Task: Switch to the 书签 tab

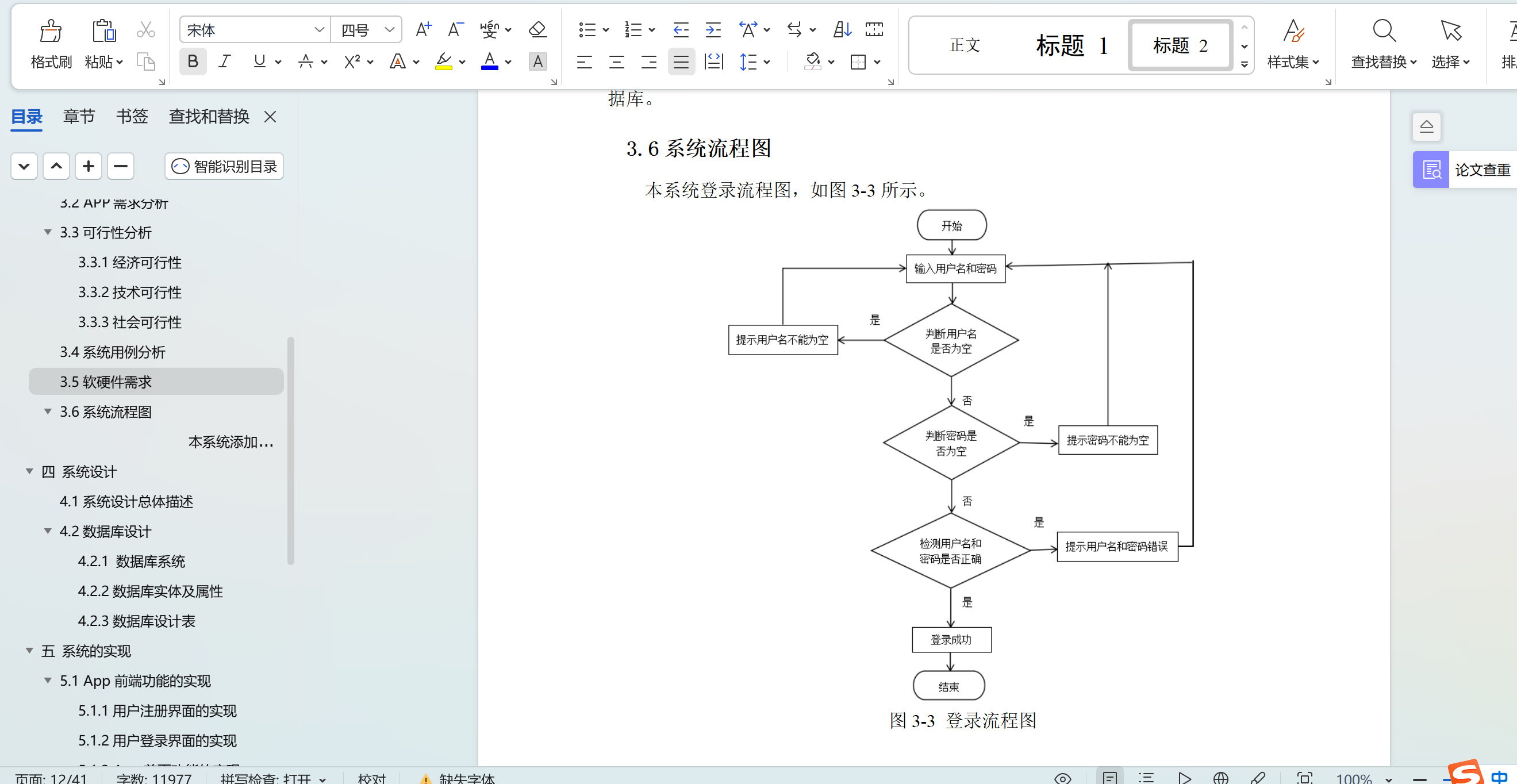Action: (132, 117)
